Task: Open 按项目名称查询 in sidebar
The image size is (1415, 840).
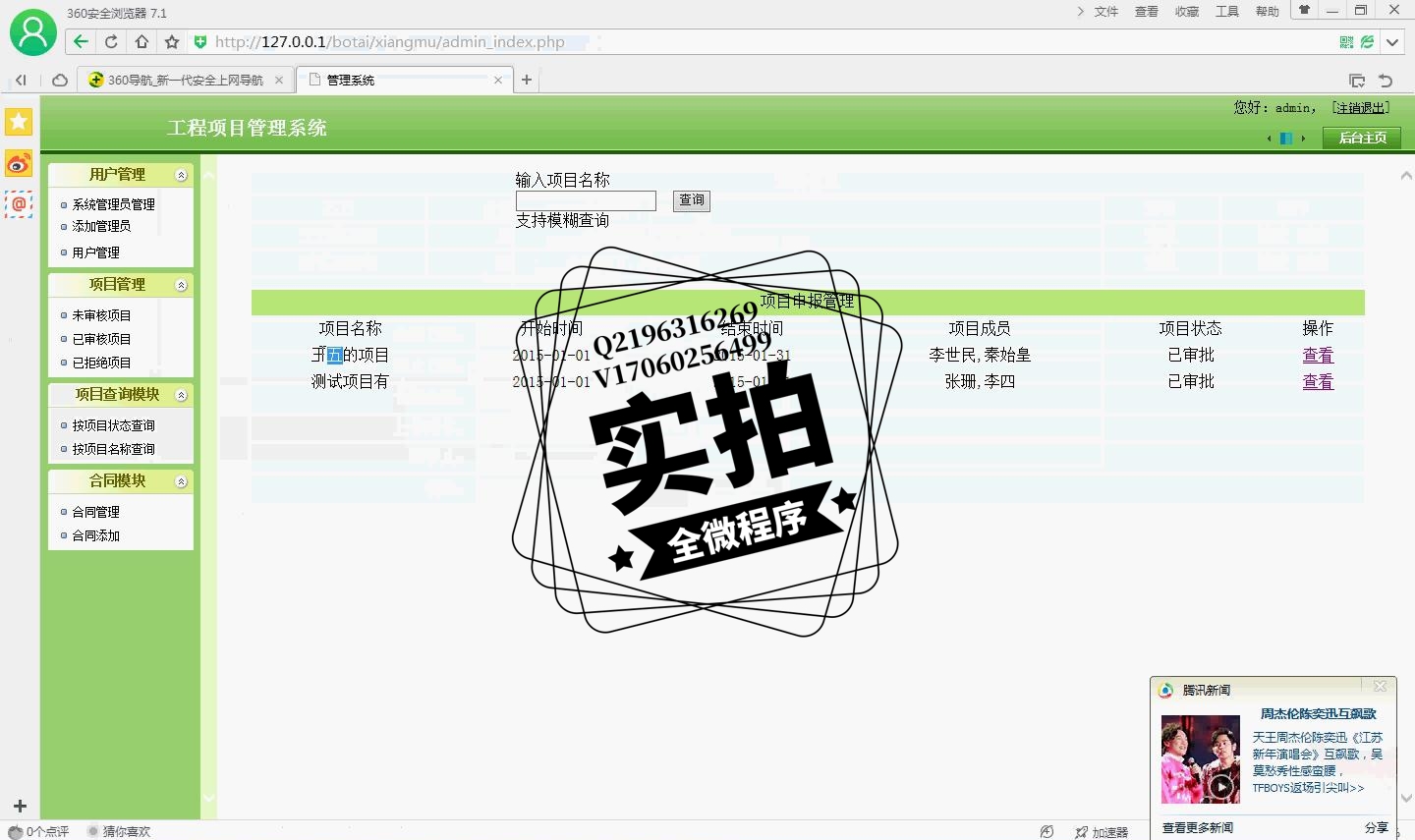Action: pos(113,449)
